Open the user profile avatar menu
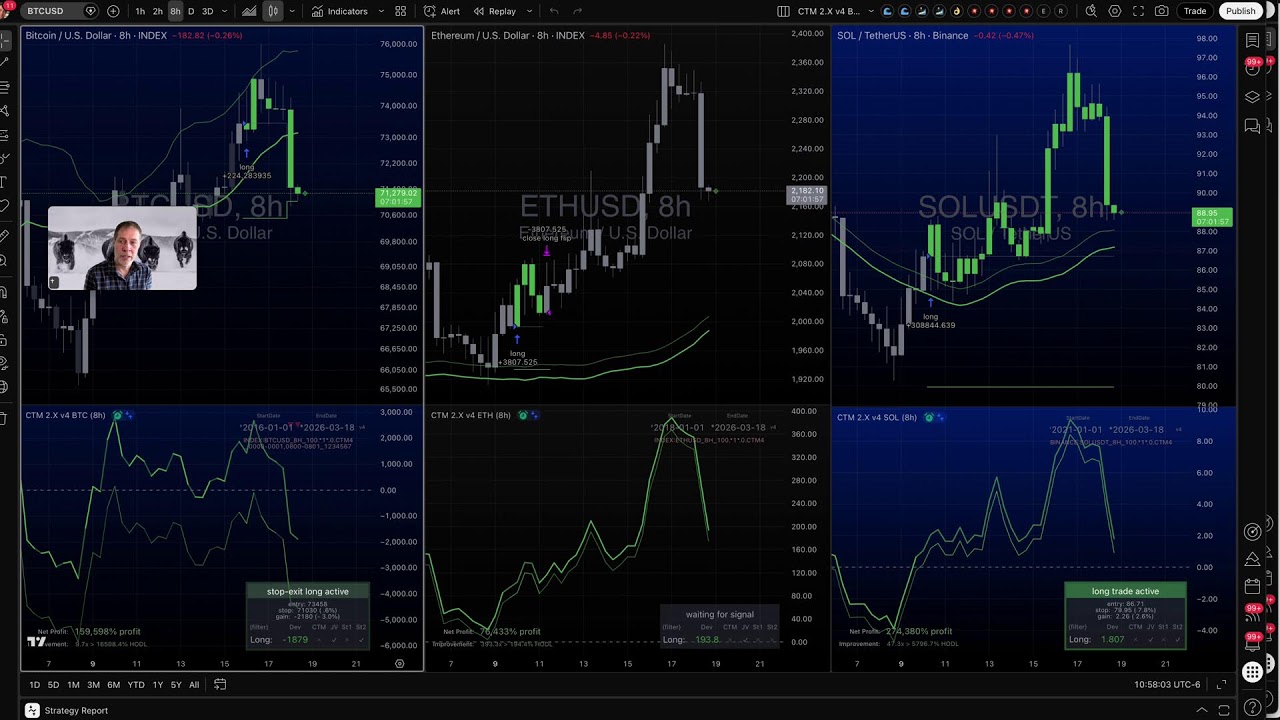This screenshot has height=720, width=1280. click(x=6, y=10)
